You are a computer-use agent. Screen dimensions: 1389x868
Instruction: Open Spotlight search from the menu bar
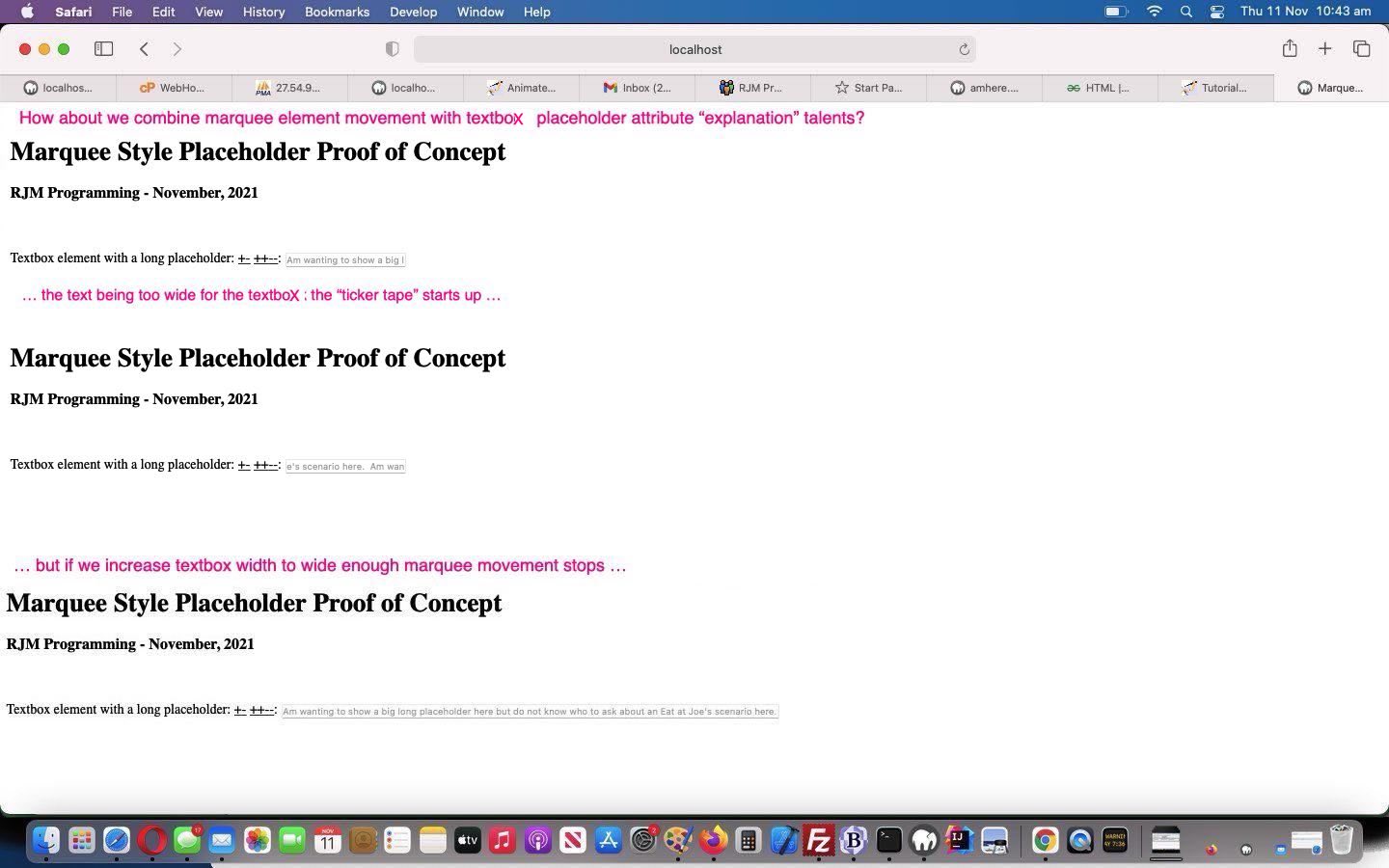coord(1185,12)
